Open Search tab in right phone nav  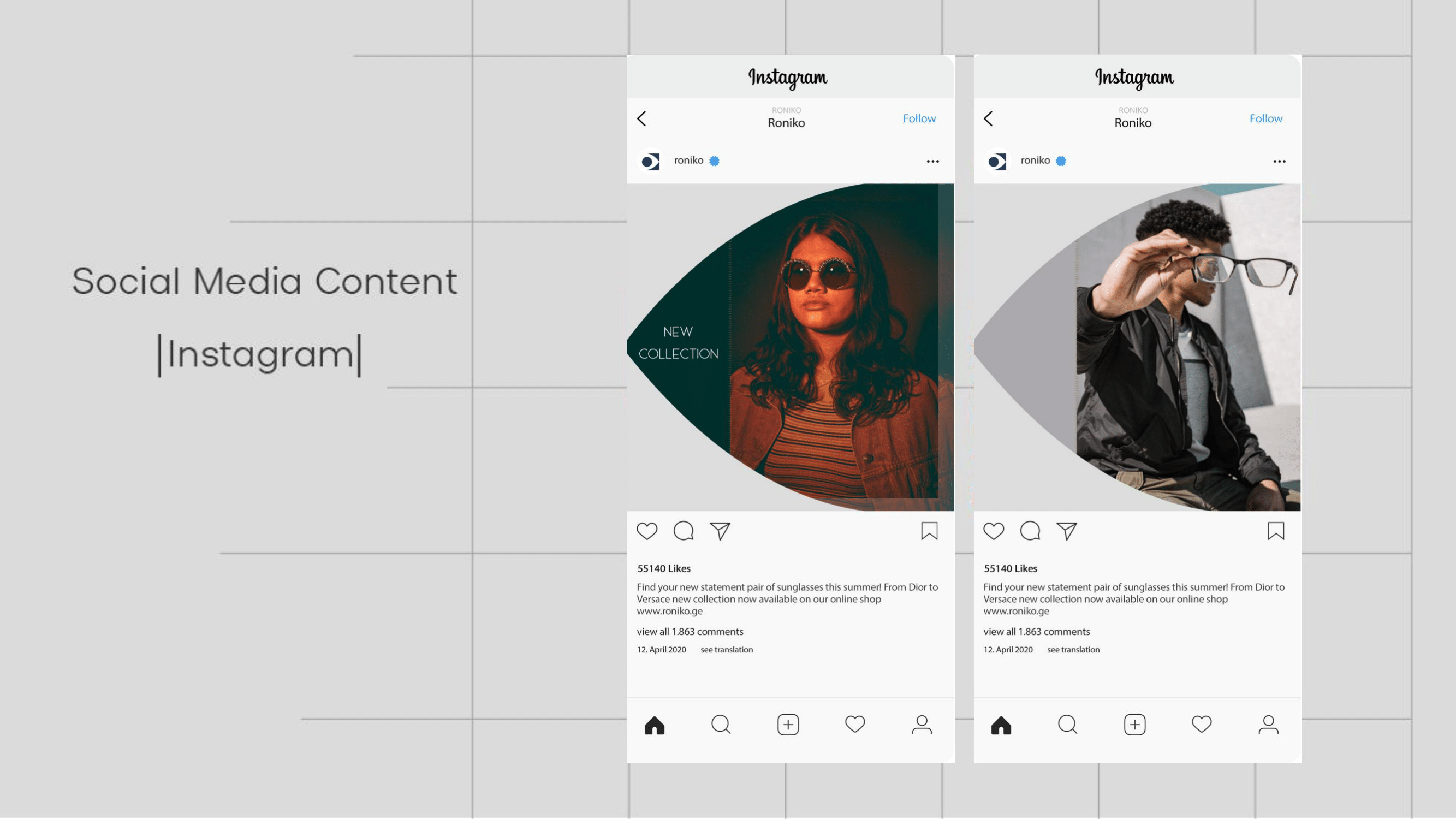1067,725
